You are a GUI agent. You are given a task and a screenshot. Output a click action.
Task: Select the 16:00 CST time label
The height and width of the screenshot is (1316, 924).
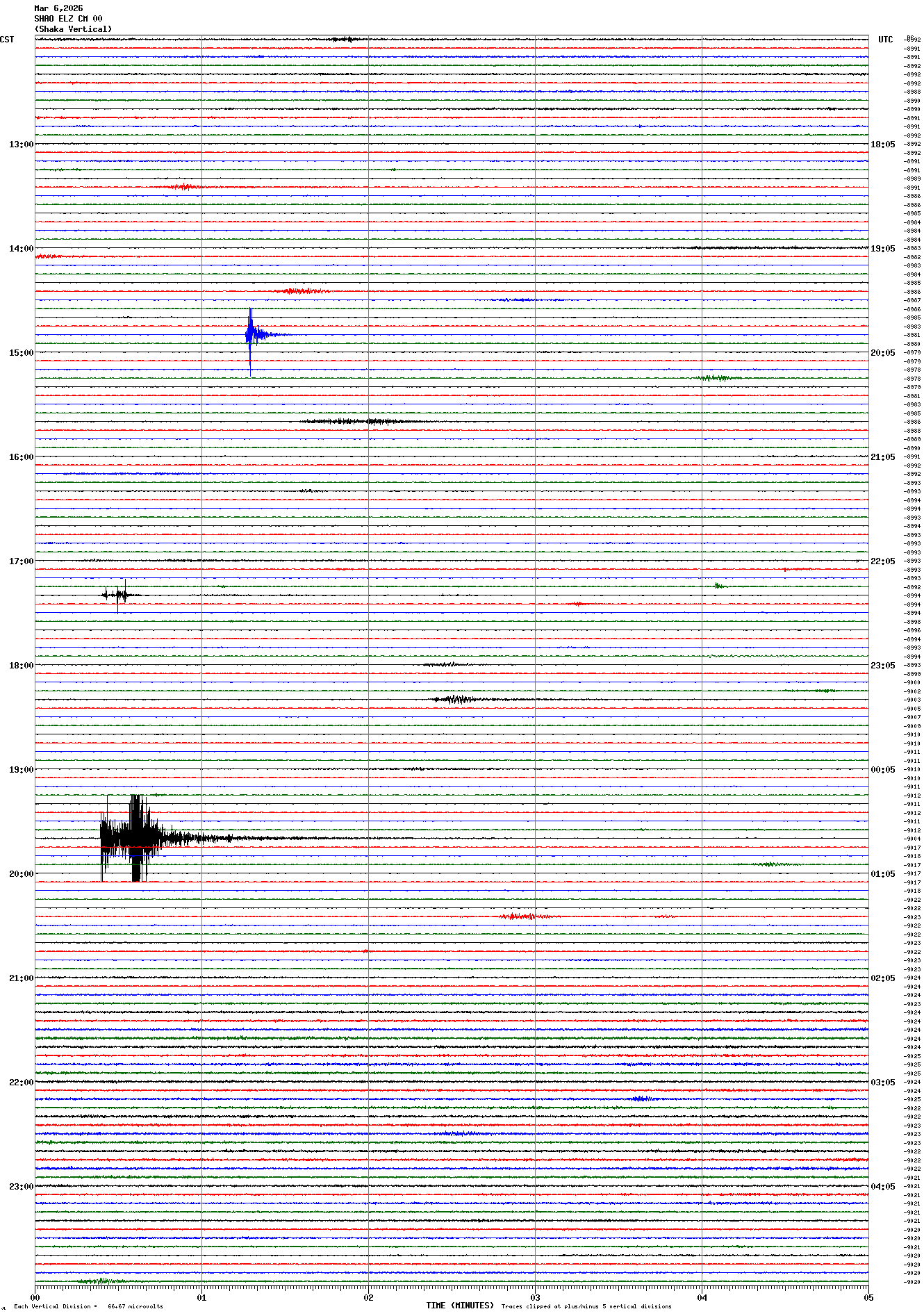click(x=21, y=457)
